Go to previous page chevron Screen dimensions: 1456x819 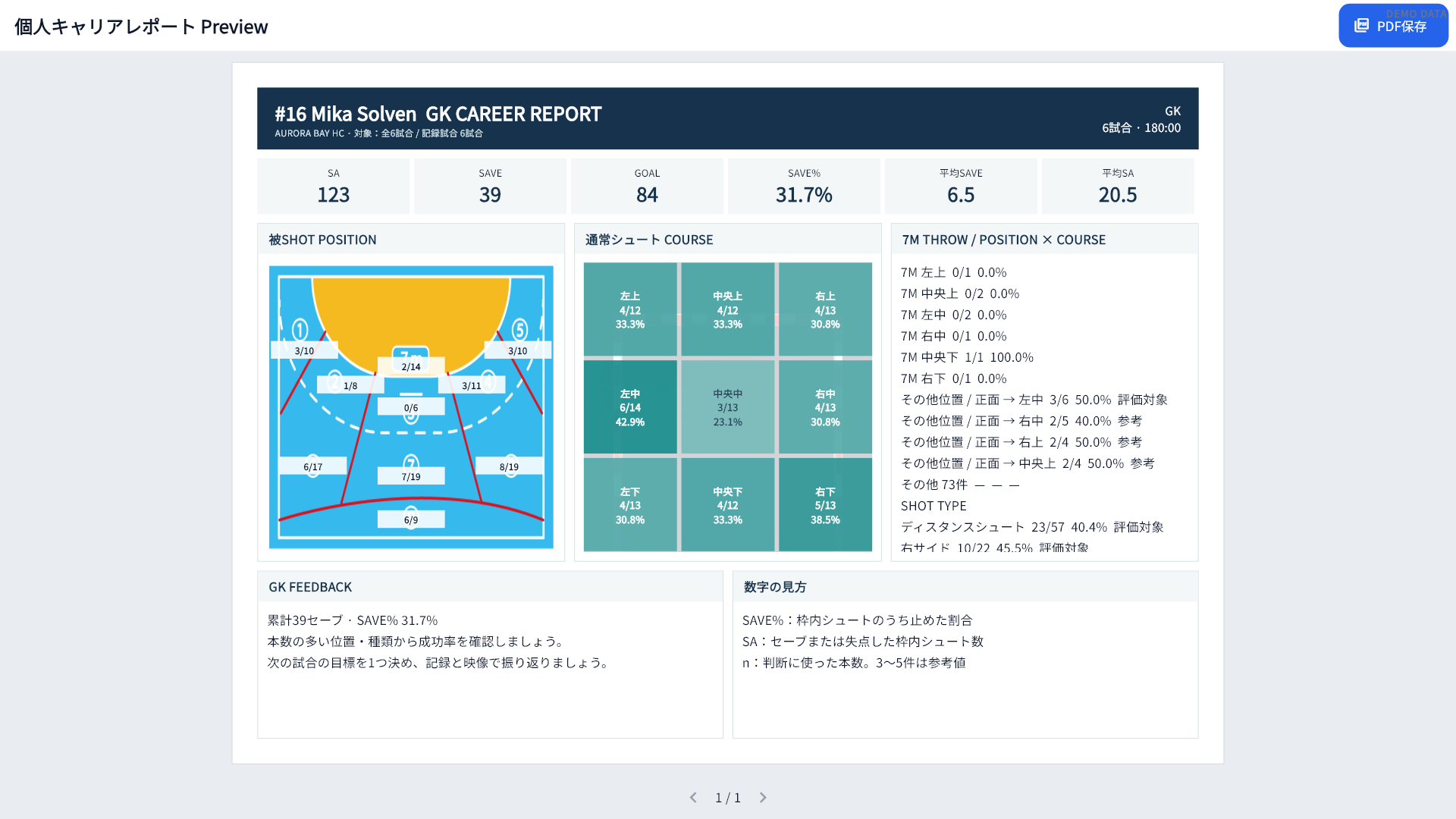(x=693, y=798)
